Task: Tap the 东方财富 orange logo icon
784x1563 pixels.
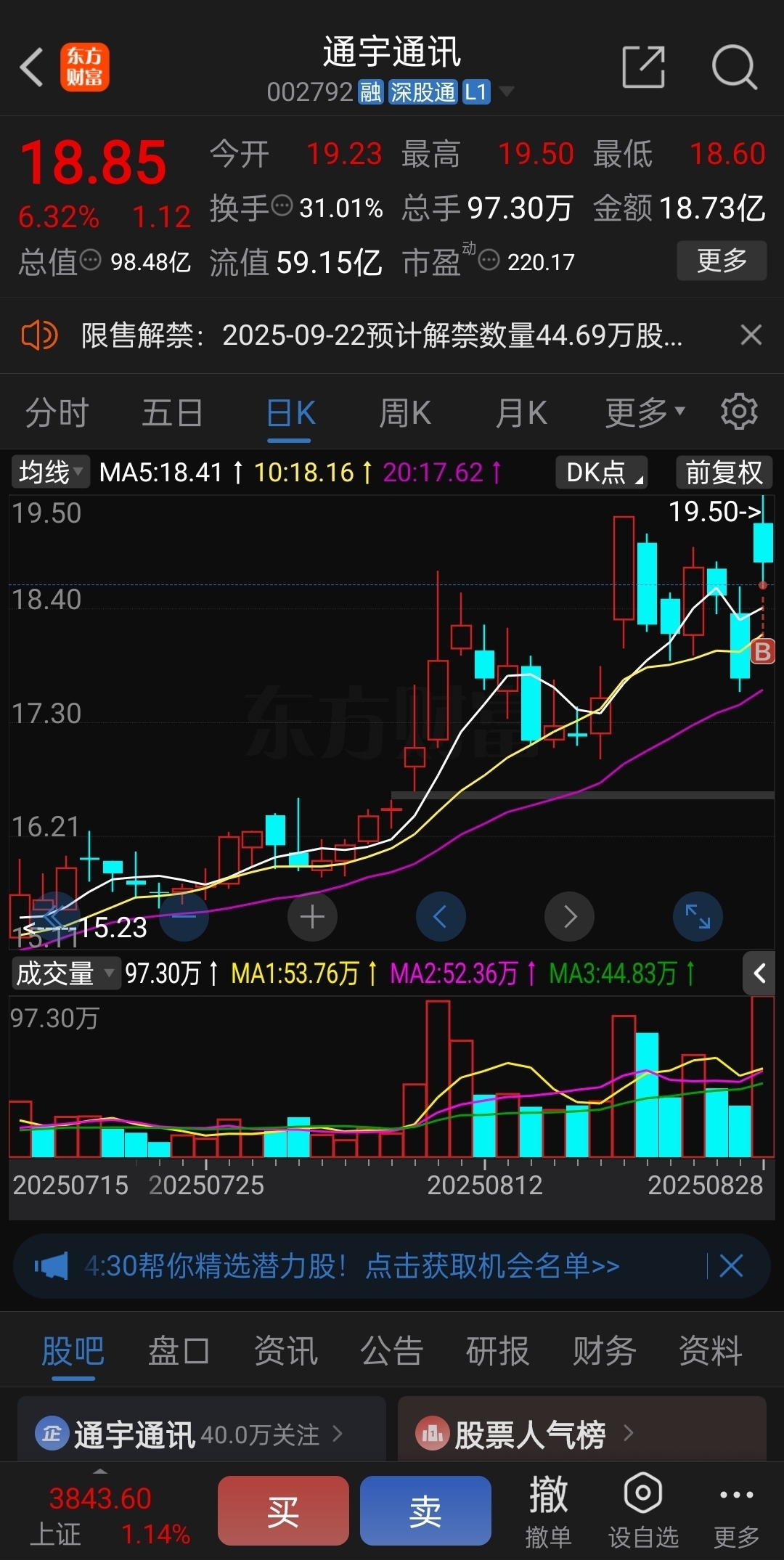Action: pyautogui.click(x=85, y=68)
